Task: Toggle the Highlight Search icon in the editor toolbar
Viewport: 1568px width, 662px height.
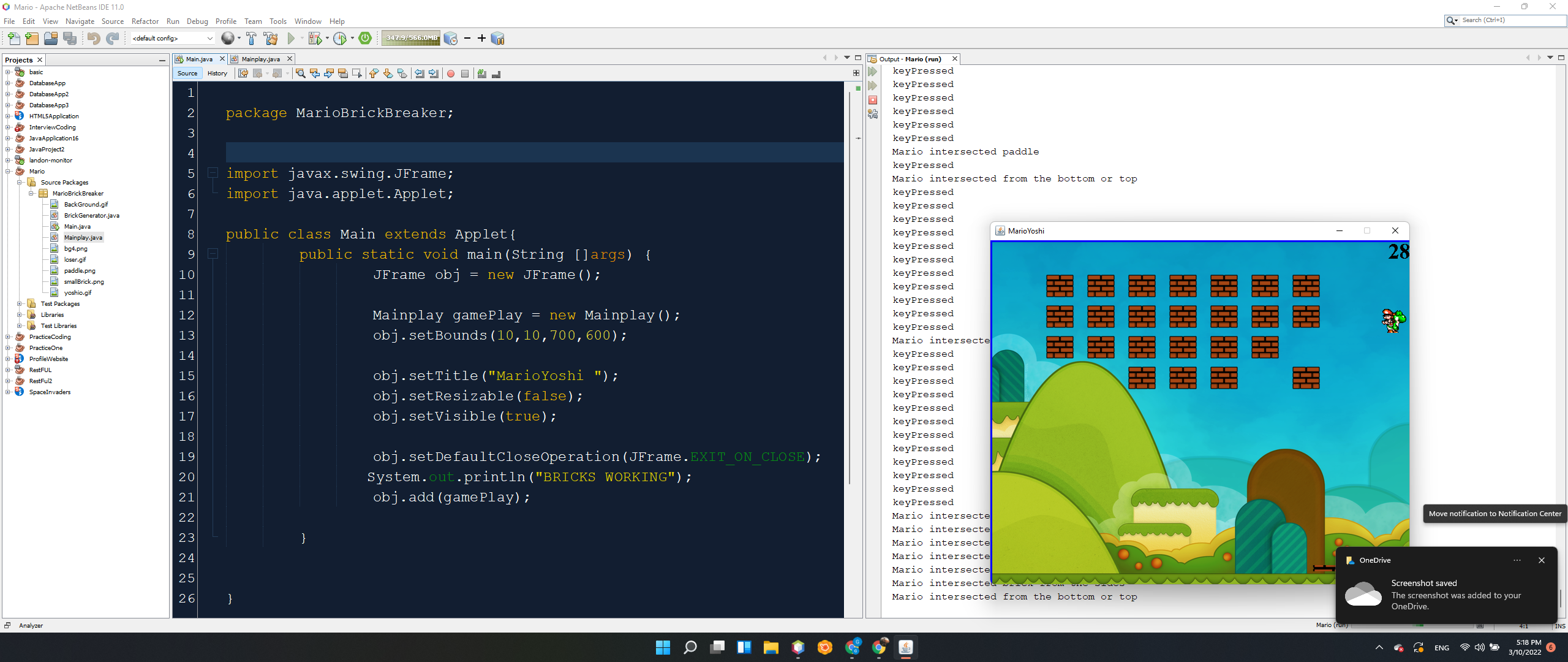Action: 343,74
